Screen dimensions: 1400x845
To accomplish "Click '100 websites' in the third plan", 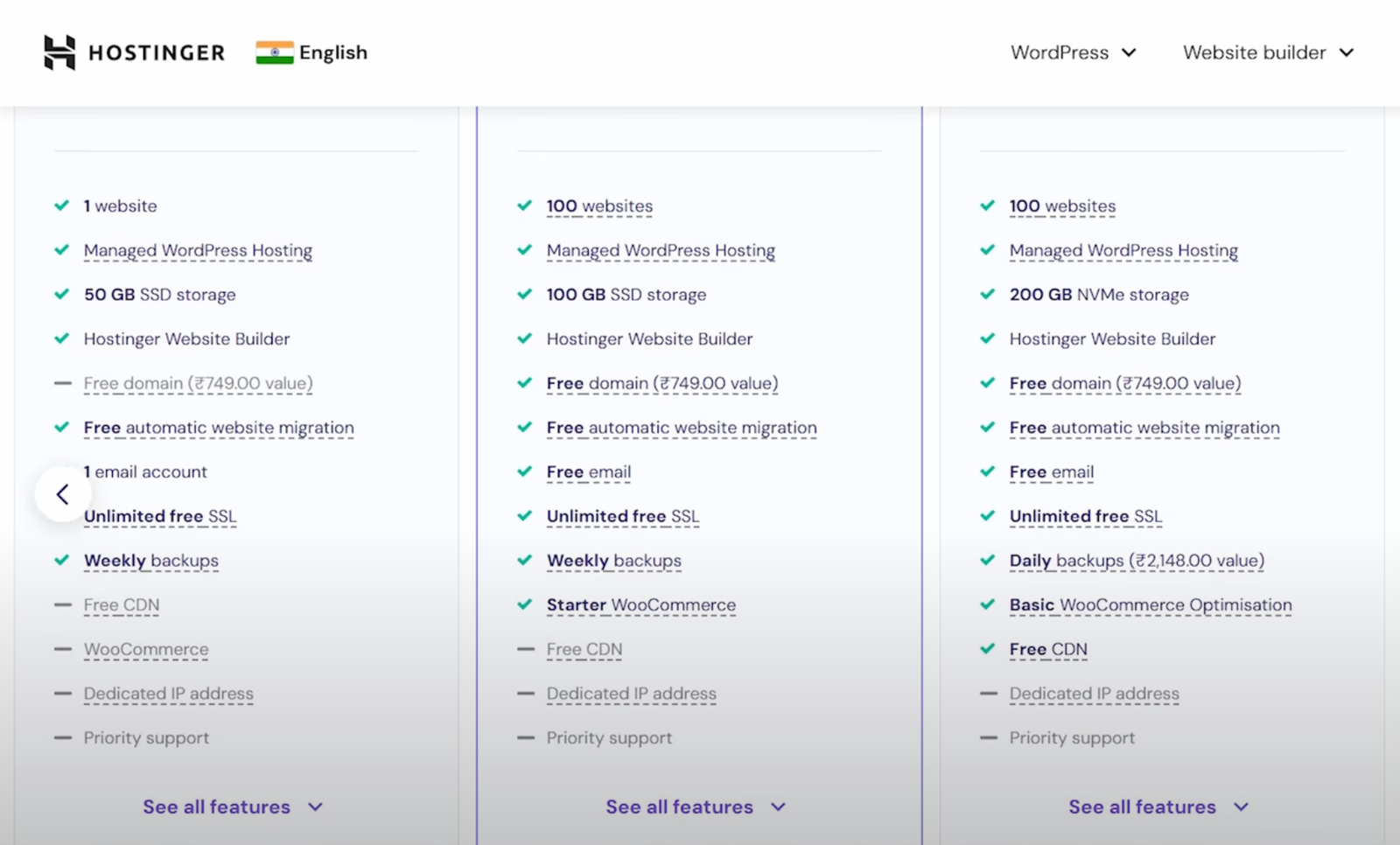I will 1062,206.
